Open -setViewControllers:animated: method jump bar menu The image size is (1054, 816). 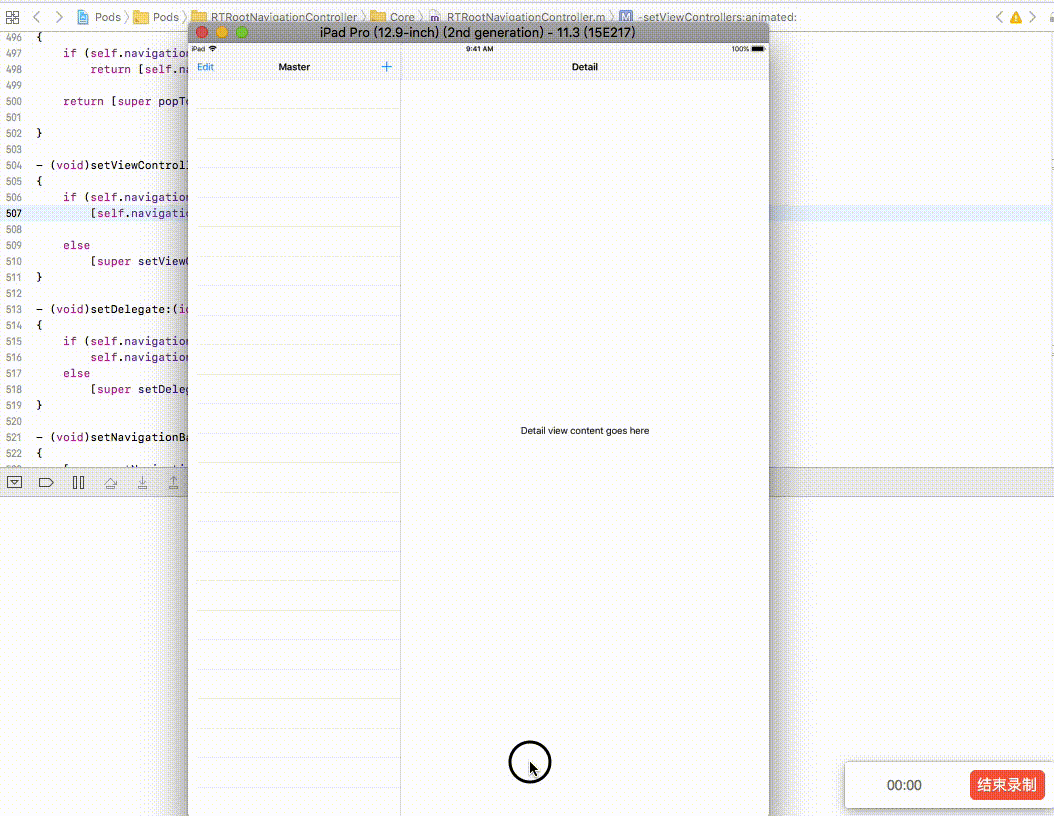pos(708,17)
